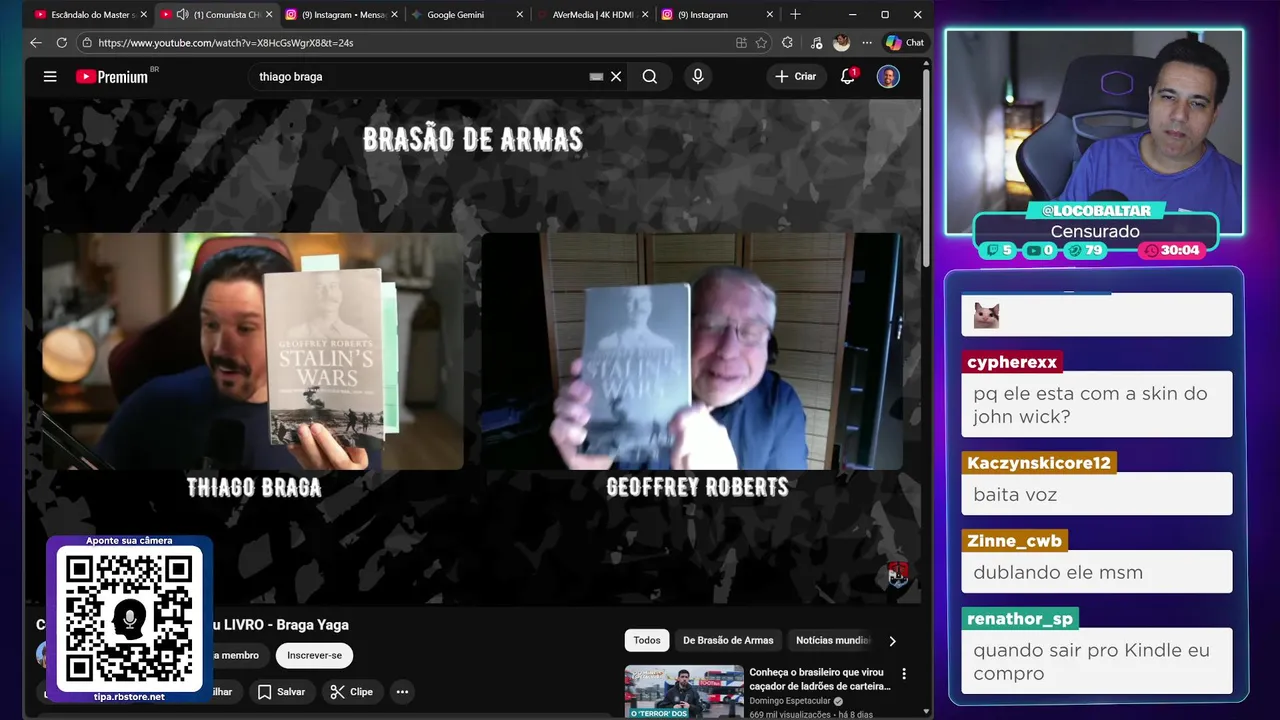This screenshot has height=720, width=1280.
Task: Run the YouTube search magnifier button
Action: point(650,76)
